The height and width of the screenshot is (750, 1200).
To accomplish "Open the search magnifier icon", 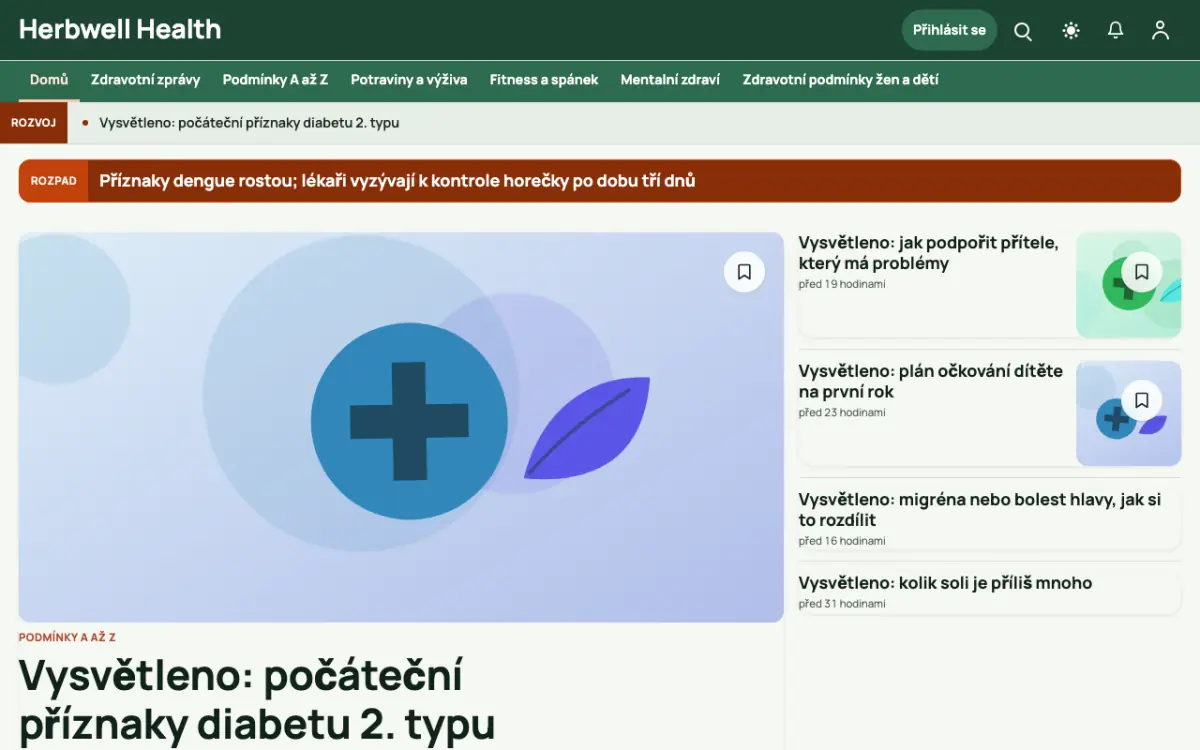I will pyautogui.click(x=1023, y=31).
